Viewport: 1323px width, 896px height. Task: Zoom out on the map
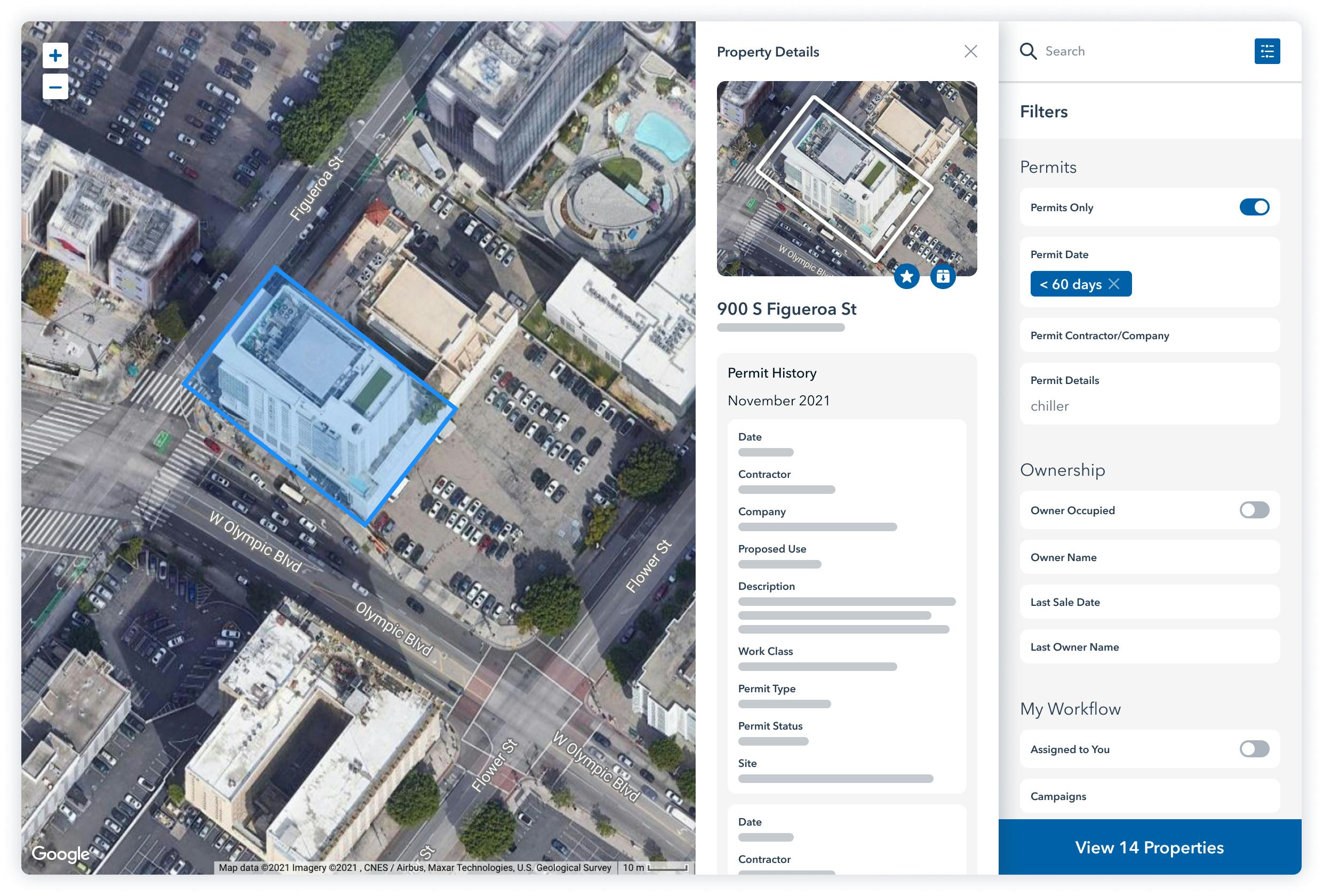click(55, 86)
